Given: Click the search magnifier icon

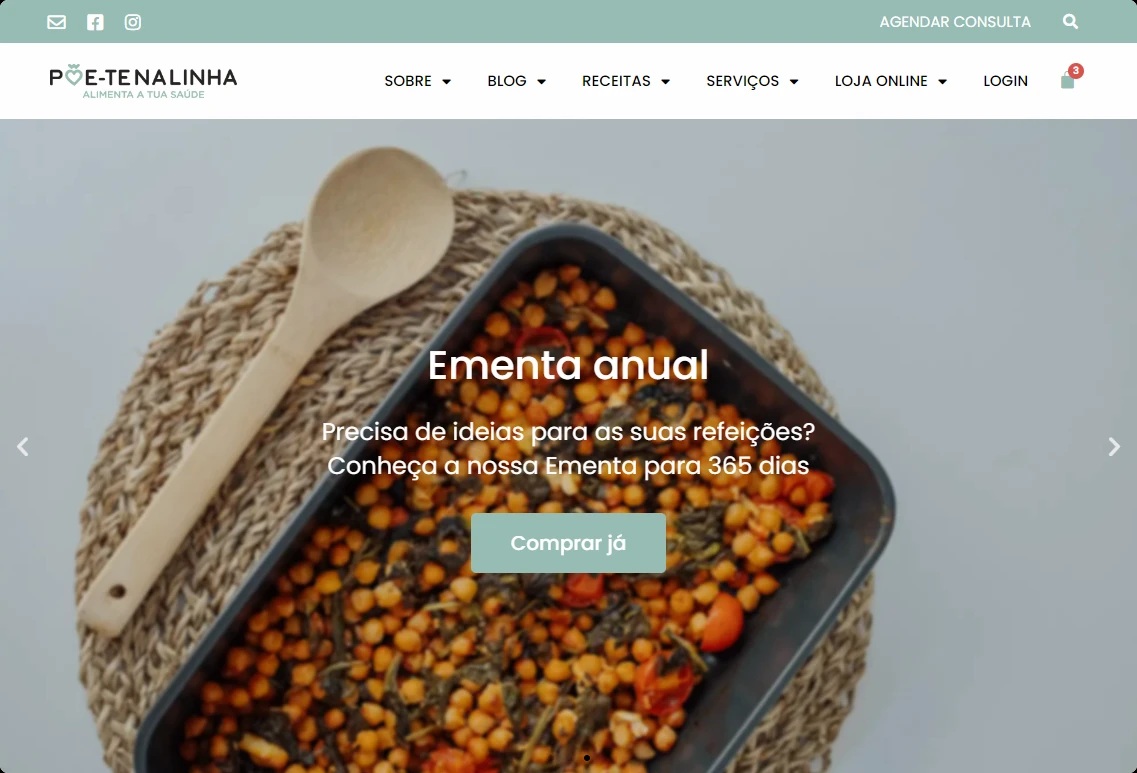Looking at the screenshot, I should (1070, 22).
